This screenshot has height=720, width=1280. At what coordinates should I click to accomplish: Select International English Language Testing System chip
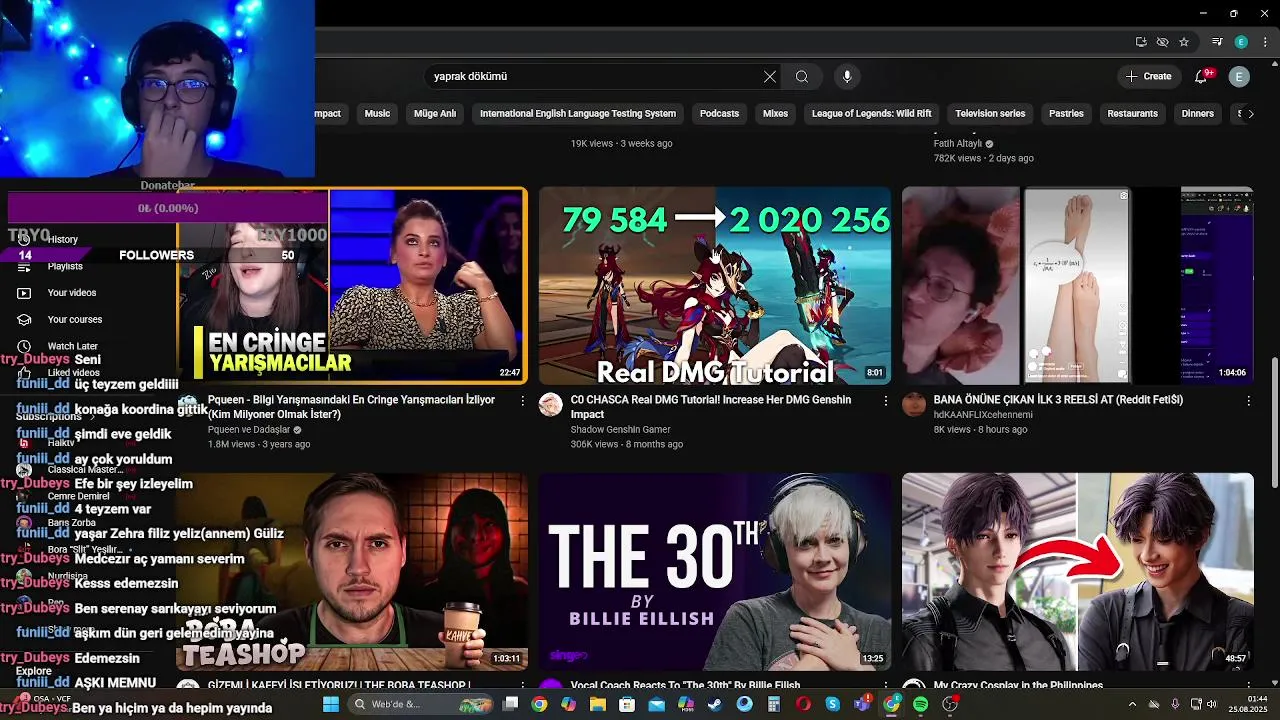point(578,114)
